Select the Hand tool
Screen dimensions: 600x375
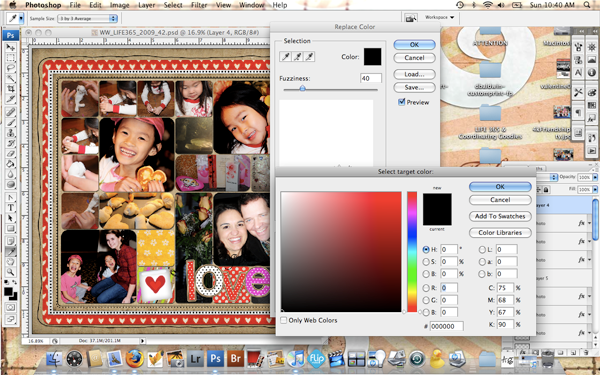(x=10, y=262)
